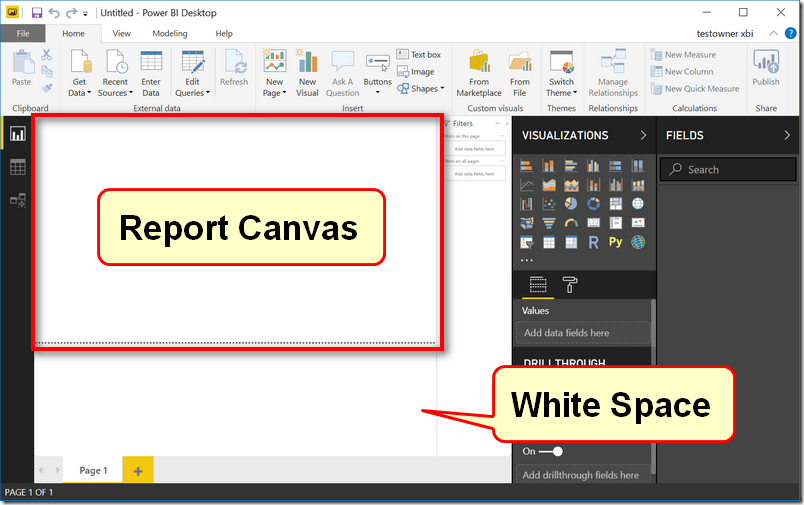Create a New Measure
804x505 pixels.
tap(684, 54)
